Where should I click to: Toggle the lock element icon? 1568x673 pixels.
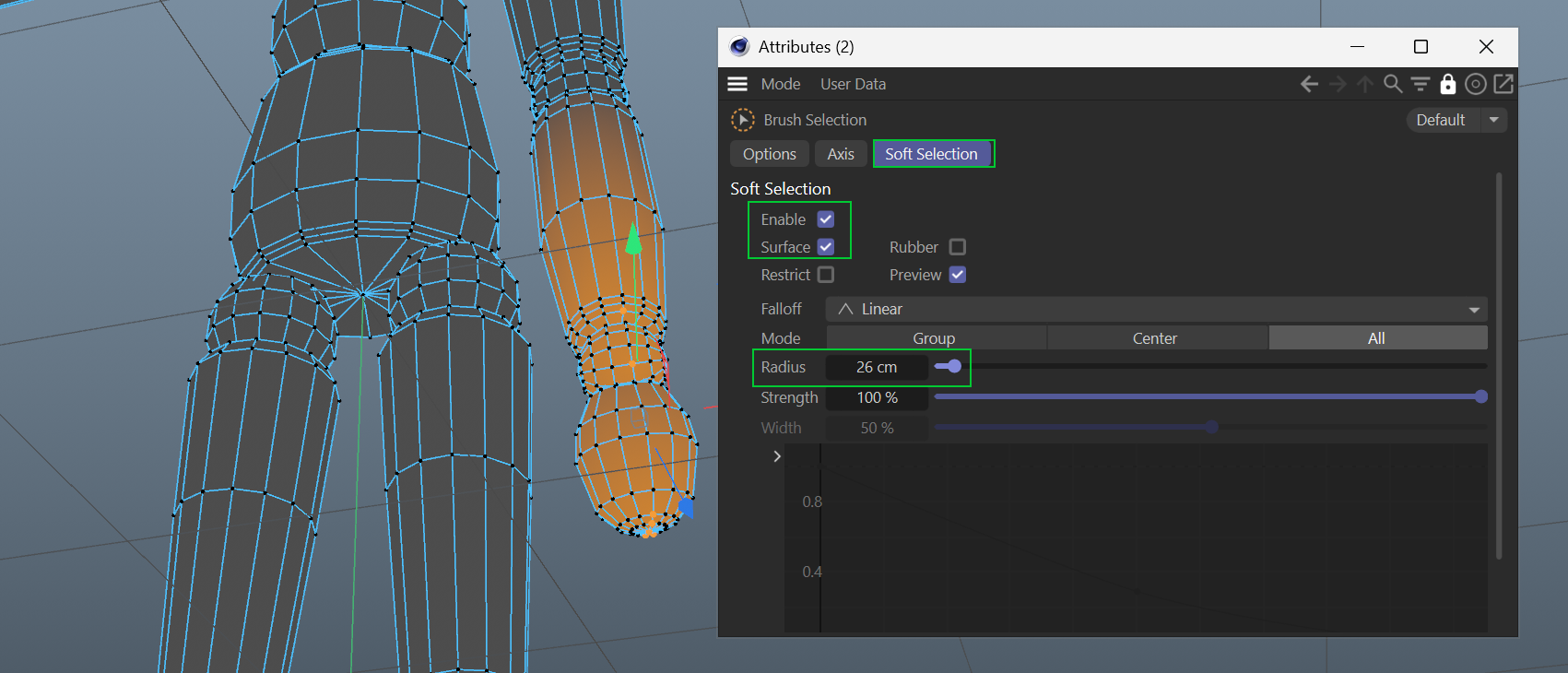click(x=1448, y=84)
